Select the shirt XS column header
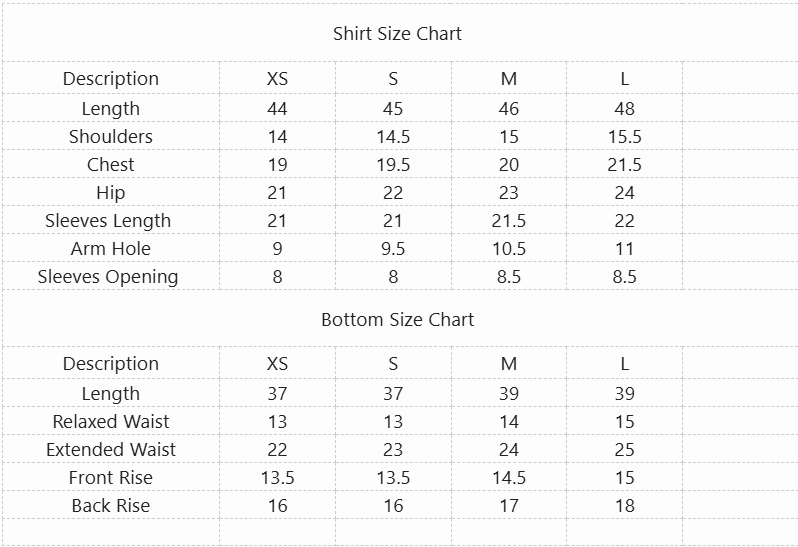The image size is (798, 547). click(x=277, y=79)
